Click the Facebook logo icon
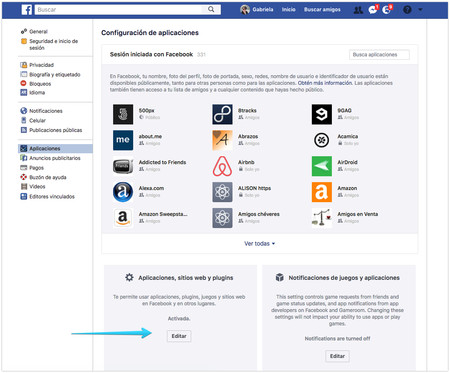This screenshot has width=450, height=373. click(x=27, y=10)
